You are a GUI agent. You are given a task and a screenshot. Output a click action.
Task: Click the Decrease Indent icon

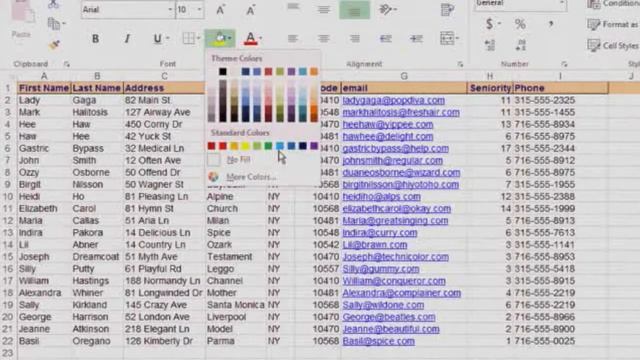[386, 39]
